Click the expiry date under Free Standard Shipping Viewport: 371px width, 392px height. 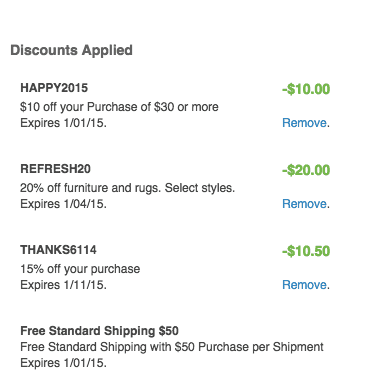click(x=63, y=363)
